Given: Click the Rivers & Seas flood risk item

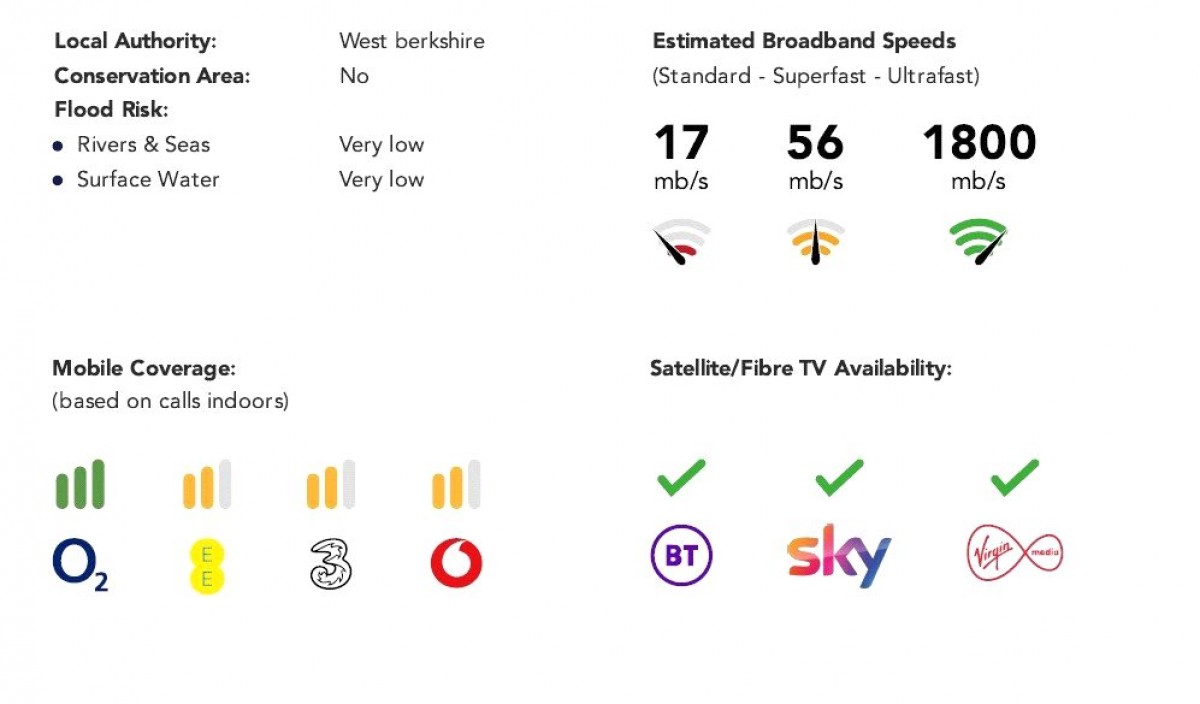Looking at the screenshot, I should 143,145.
